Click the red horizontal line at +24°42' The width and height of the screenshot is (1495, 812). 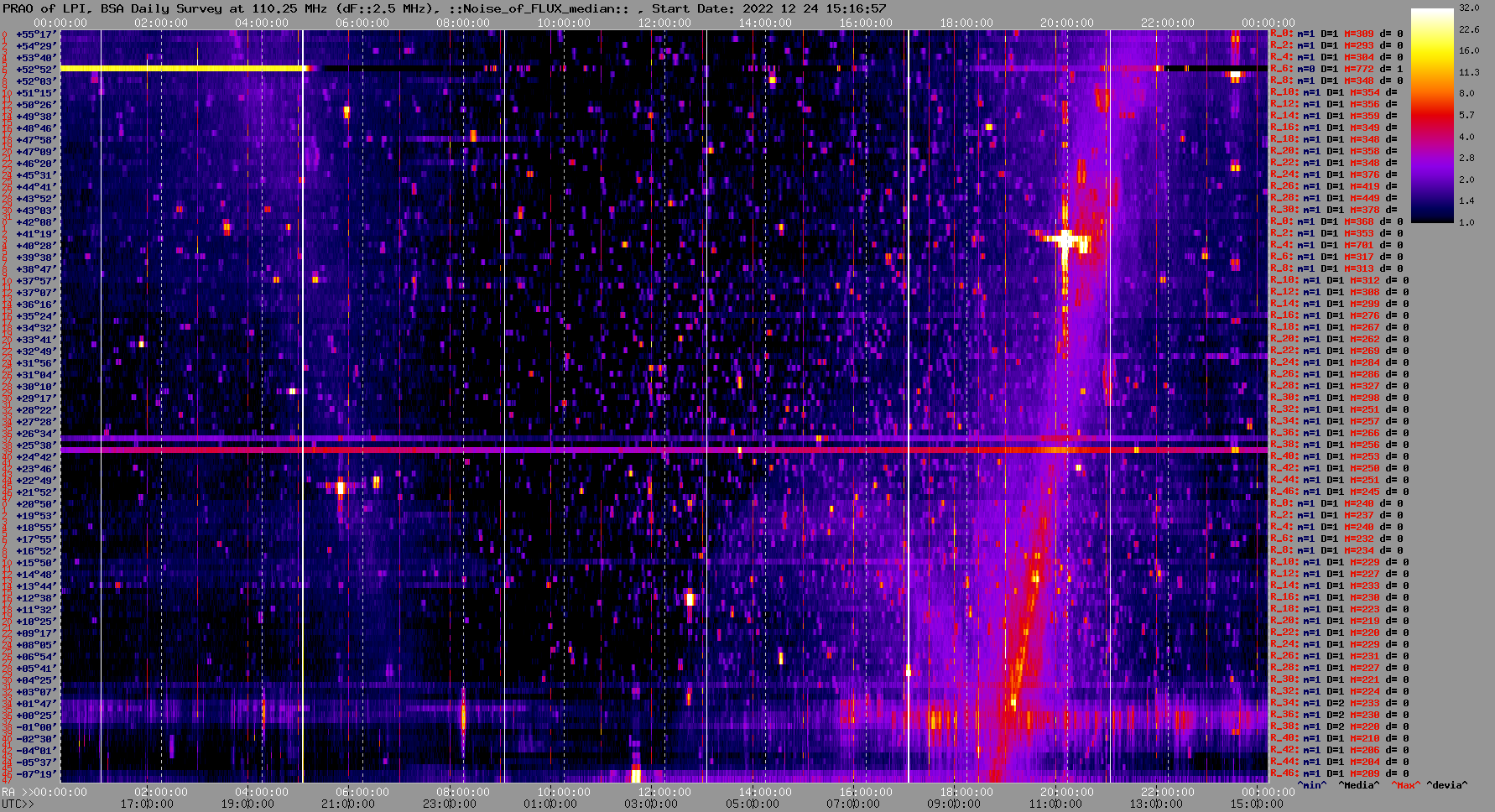664,450
